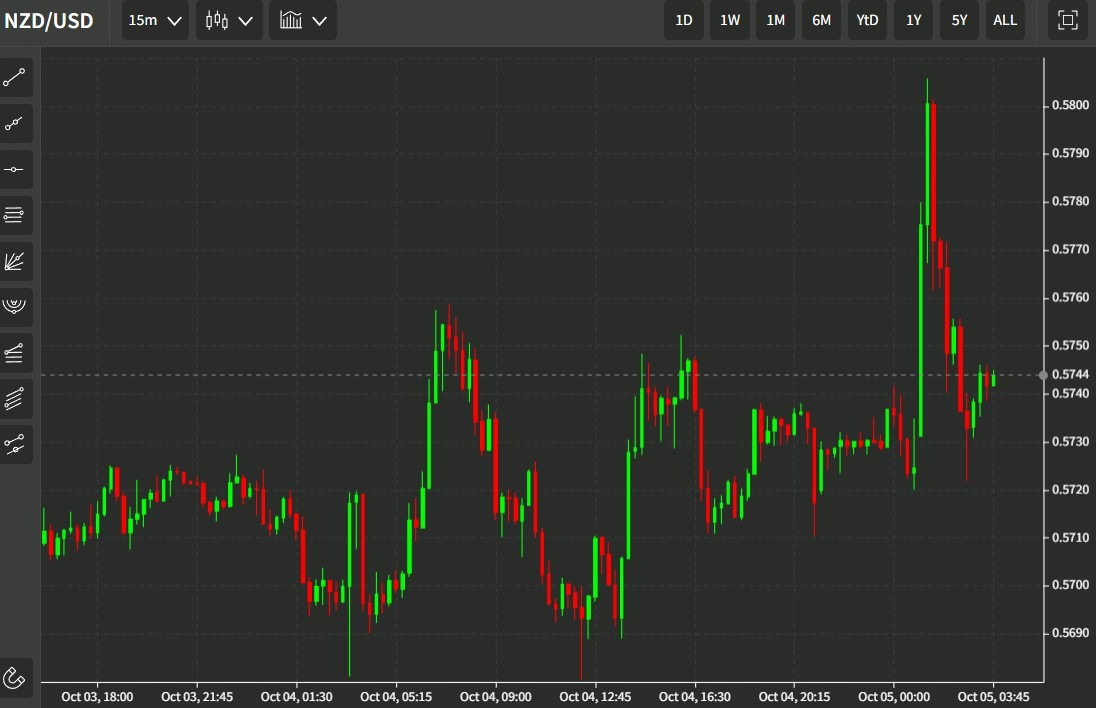Set chart range to 1Y
Viewport: 1096px width, 708px height.
click(914, 20)
